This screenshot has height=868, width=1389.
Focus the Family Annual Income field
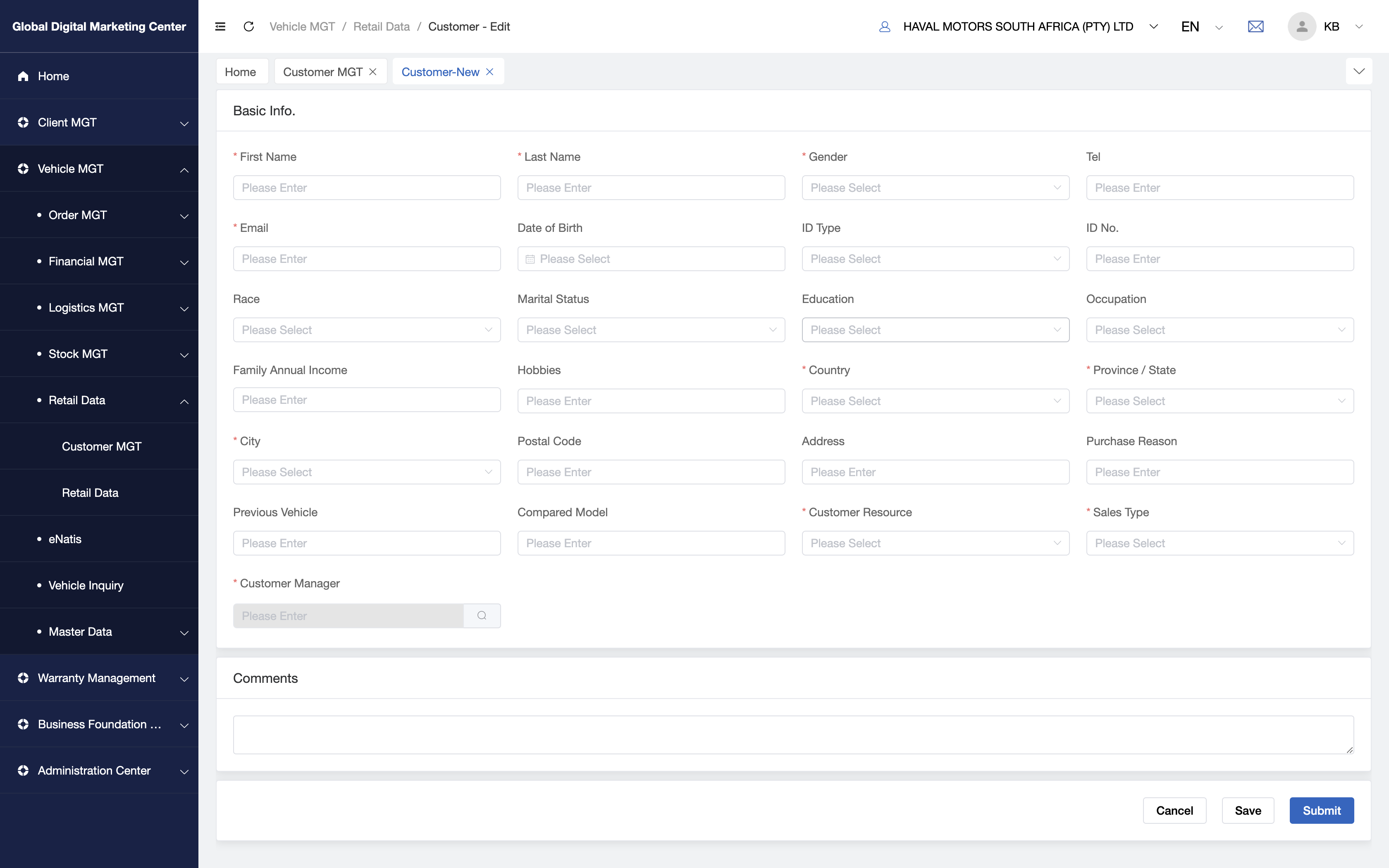click(367, 400)
